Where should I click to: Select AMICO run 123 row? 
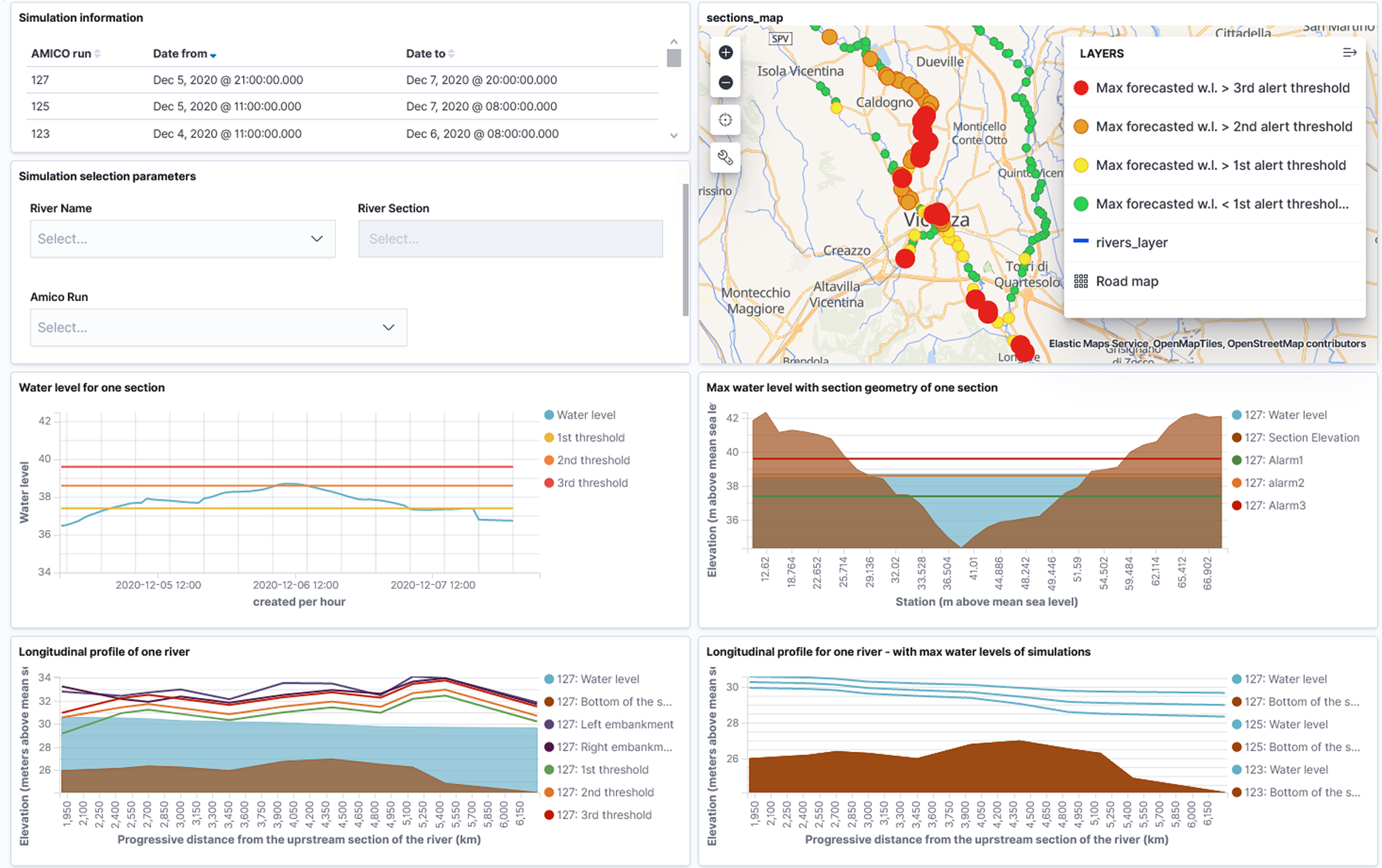tap(342, 133)
